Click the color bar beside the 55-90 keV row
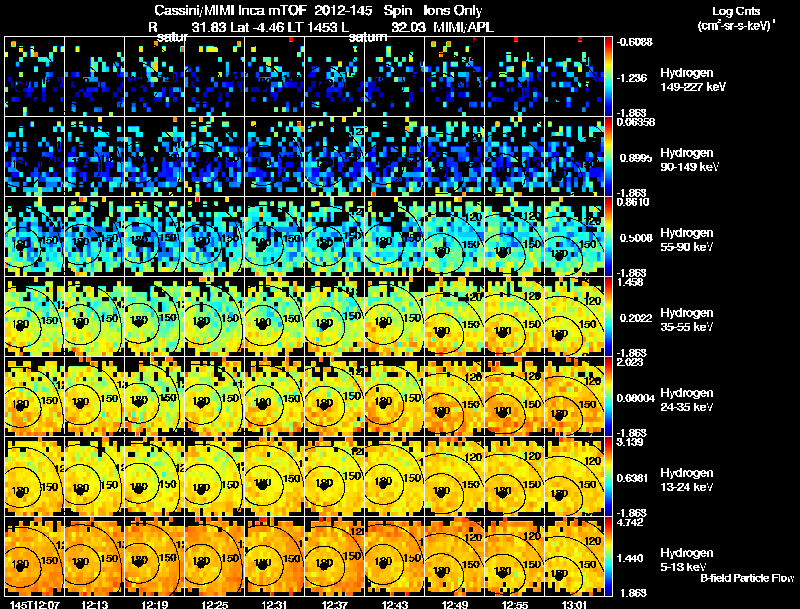Screen dimensions: 800x609 608,236
